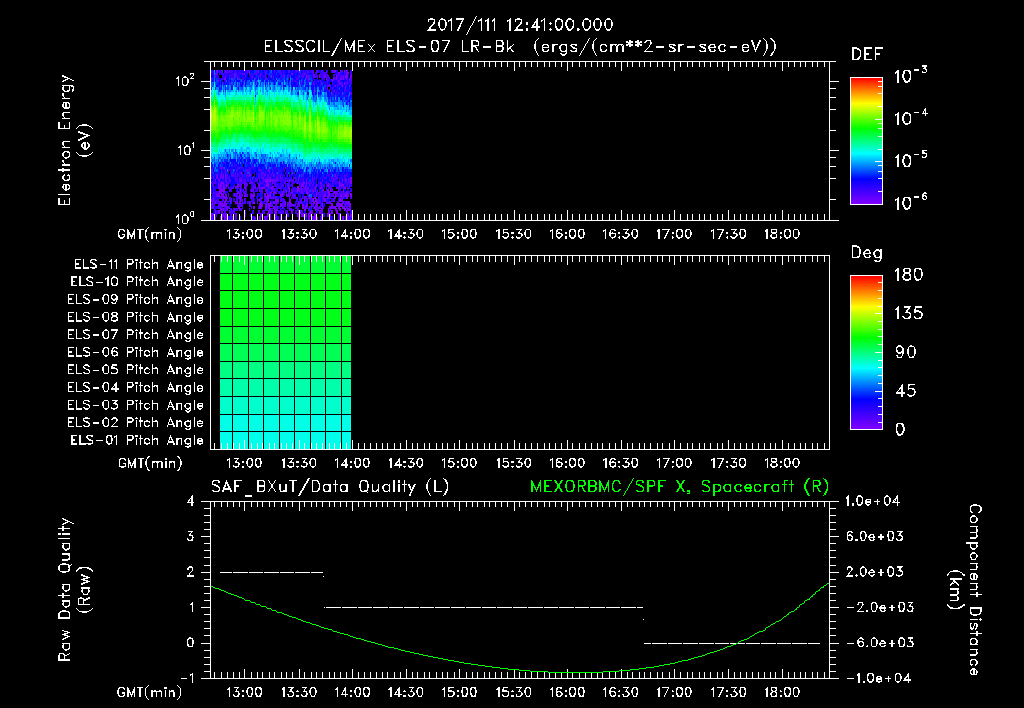Click the ELS-02 Pitch Angle row label

tap(135, 423)
